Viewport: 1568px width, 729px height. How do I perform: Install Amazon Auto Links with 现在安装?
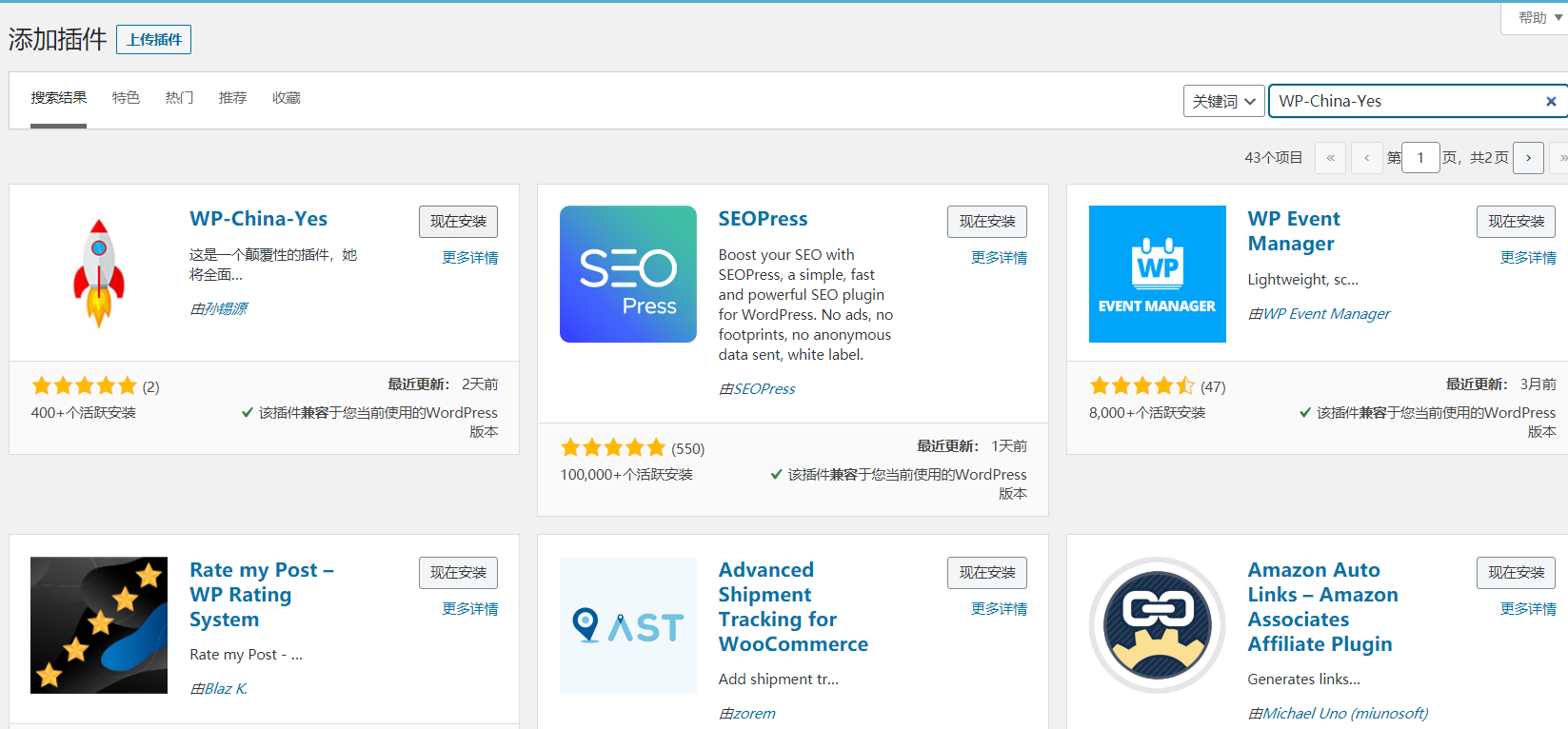[x=1517, y=573]
